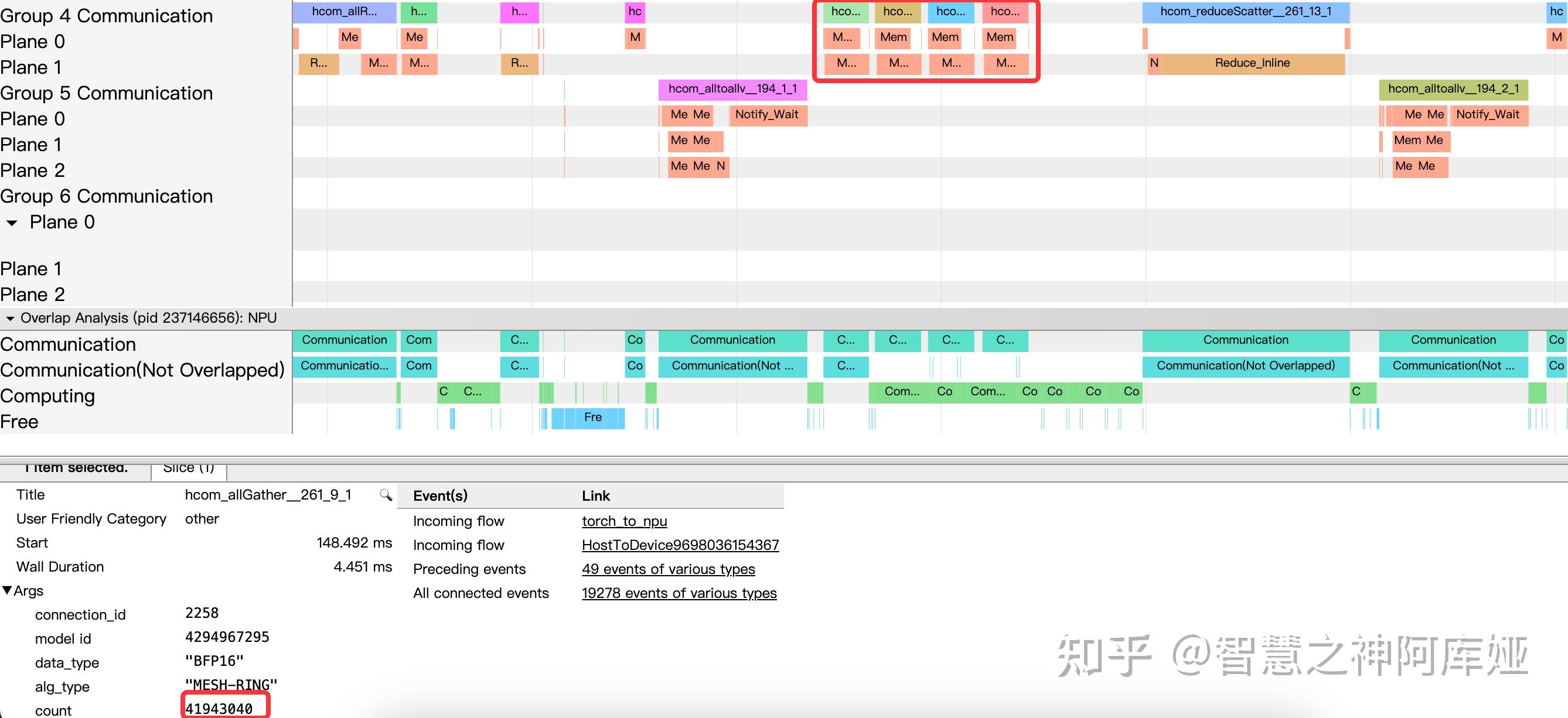The image size is (1568, 718).
Task: Select the count value 41943040
Action: click(x=219, y=709)
